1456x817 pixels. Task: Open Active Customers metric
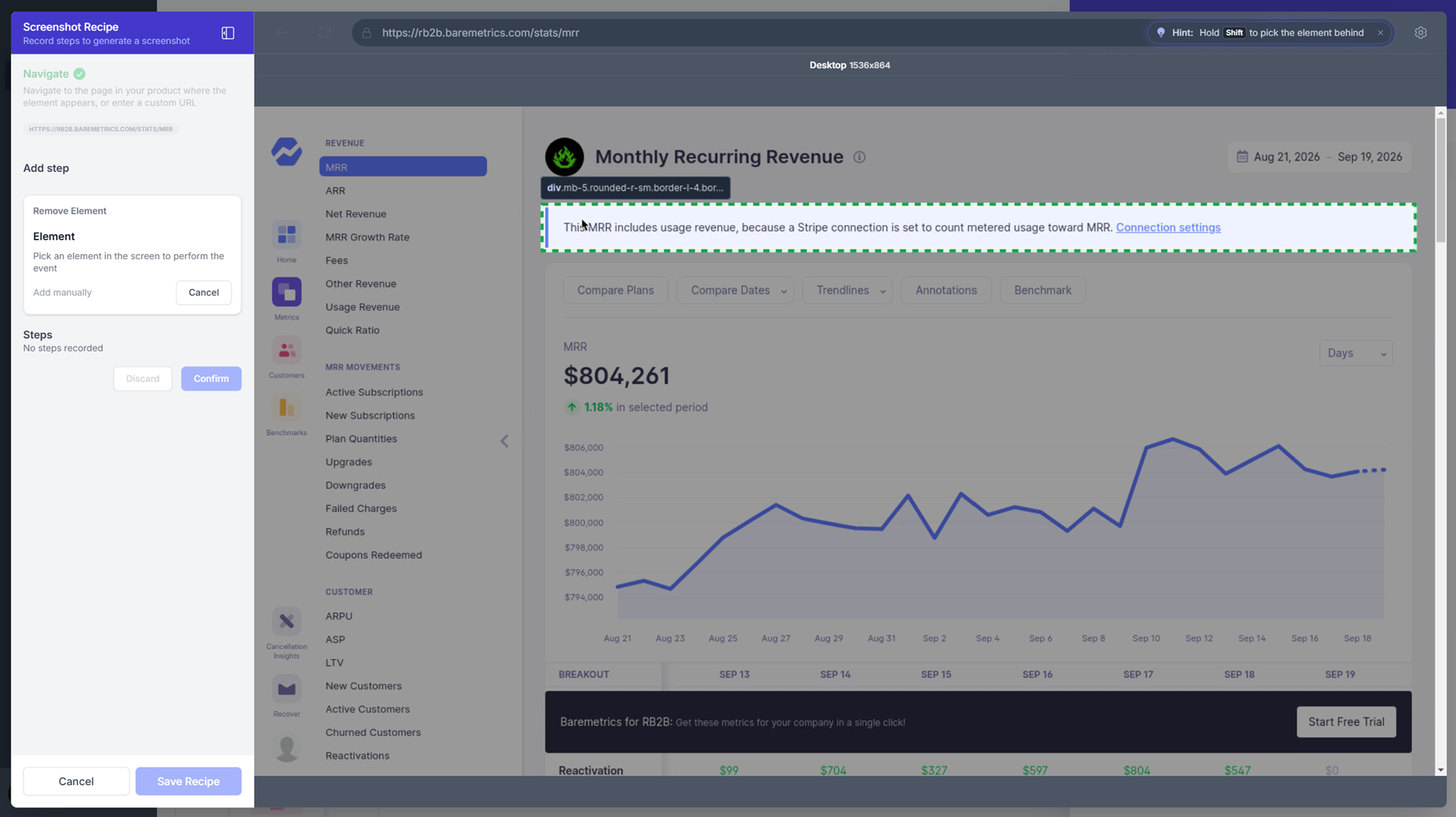[x=368, y=709]
